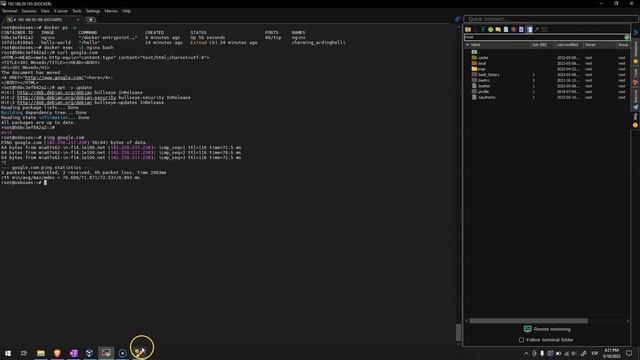640x360 pixels.
Task: Click the Remote monitoring button
Action: click(547, 329)
